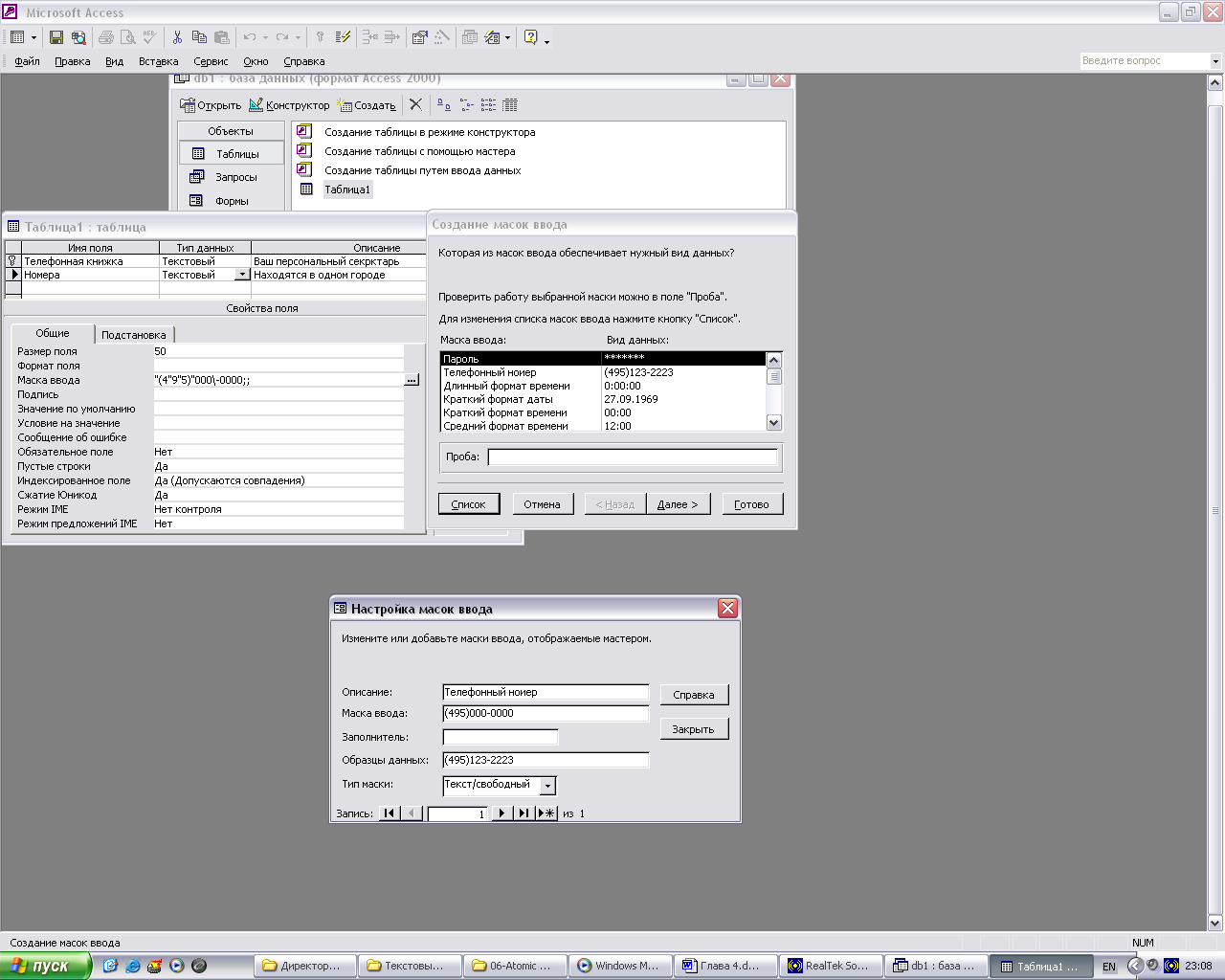The height and width of the screenshot is (980, 1225).
Task: Open the Правка menu
Action: pyautogui.click(x=73, y=61)
